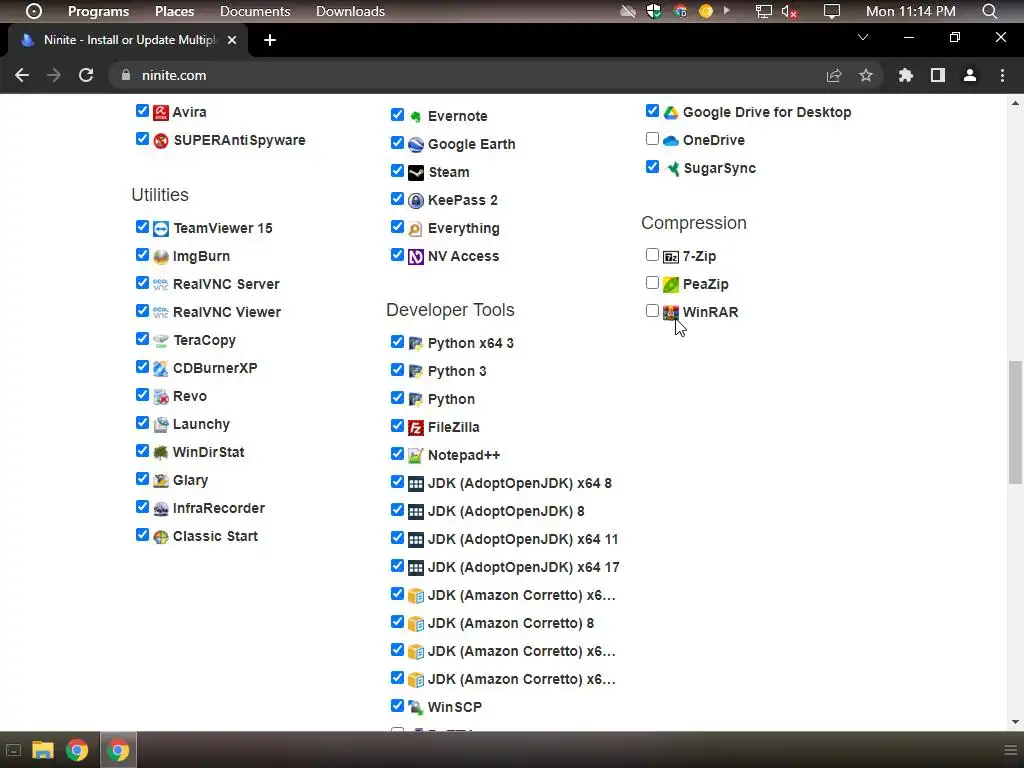Viewport: 1024px width, 768px height.
Task: Click the page vertical scrollbar thumb
Action: pos(1015,422)
